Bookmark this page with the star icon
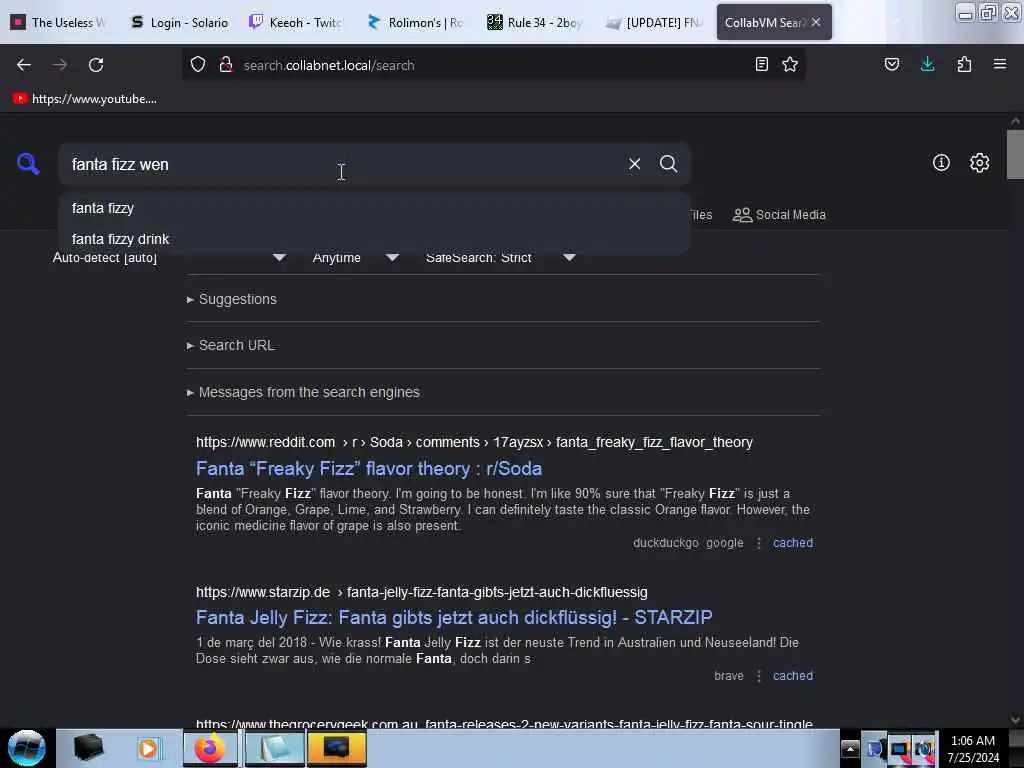 coord(790,64)
